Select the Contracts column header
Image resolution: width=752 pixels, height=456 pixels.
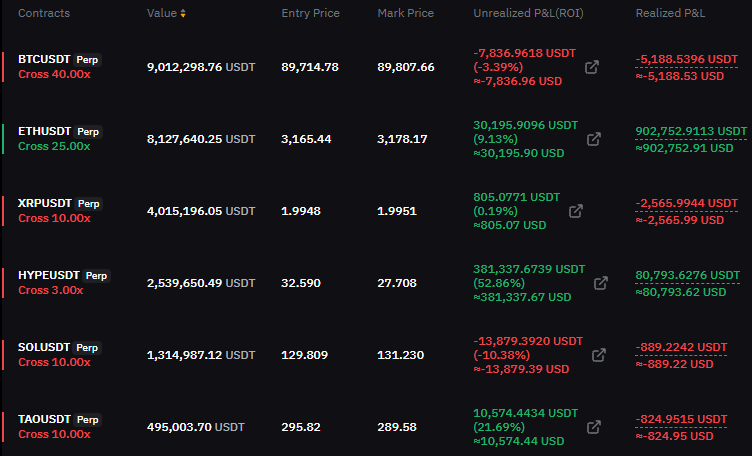(44, 13)
